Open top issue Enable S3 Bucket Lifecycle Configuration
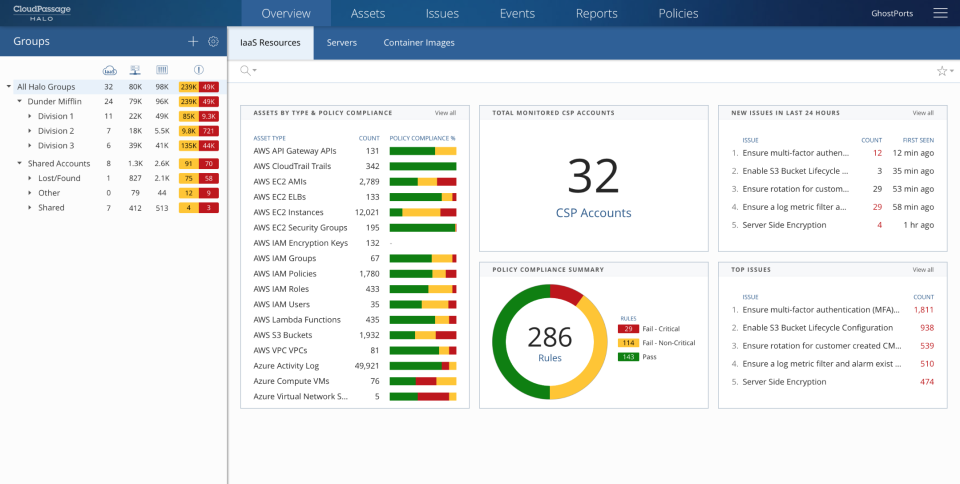The width and height of the screenshot is (960, 484). 817,328
